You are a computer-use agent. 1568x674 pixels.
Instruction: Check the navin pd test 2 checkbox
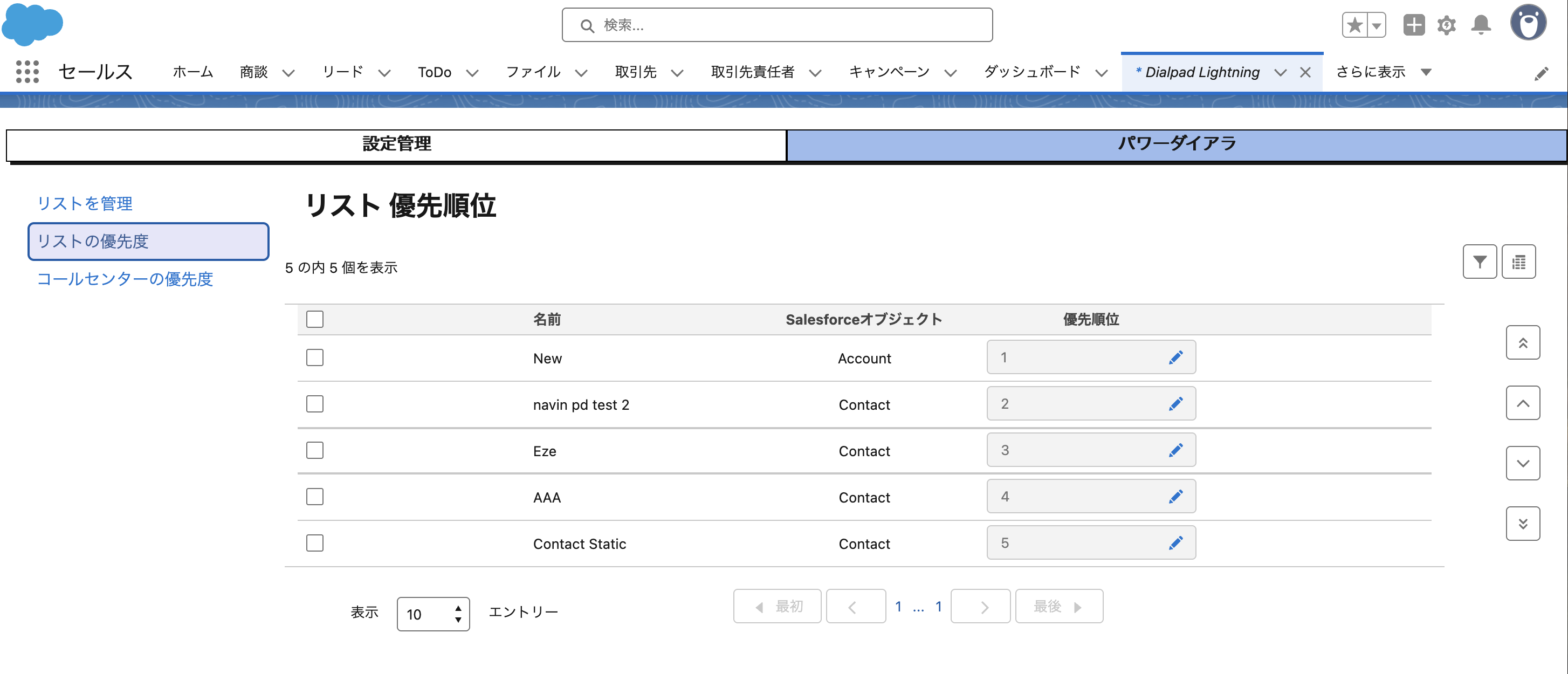(x=315, y=404)
